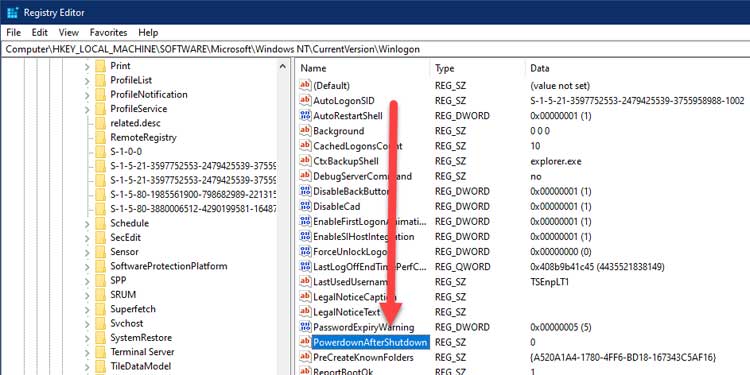Click the AutoLogonSID string icon
This screenshot has height=375, width=750.
305,100
